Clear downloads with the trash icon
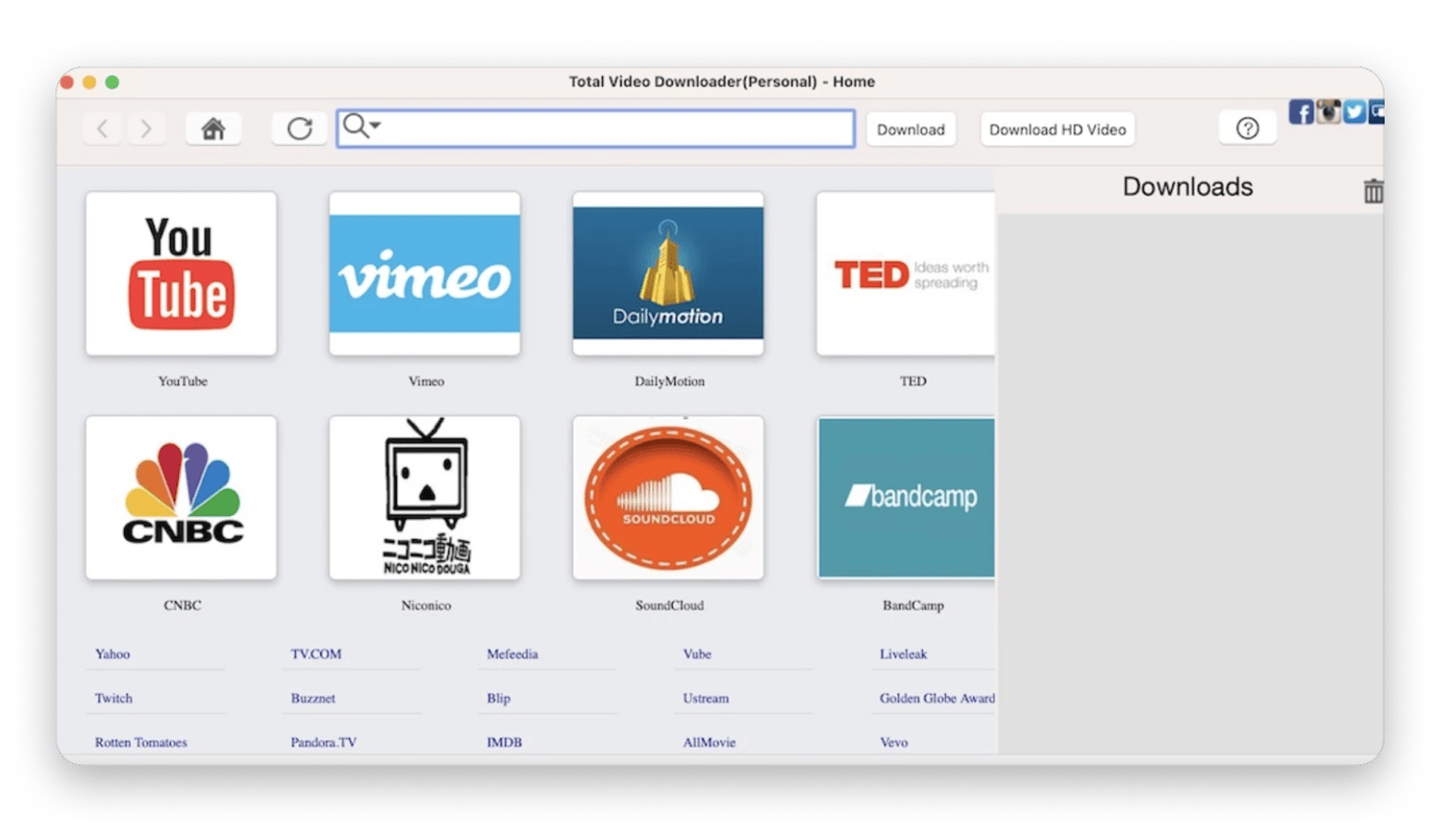 [x=1373, y=191]
